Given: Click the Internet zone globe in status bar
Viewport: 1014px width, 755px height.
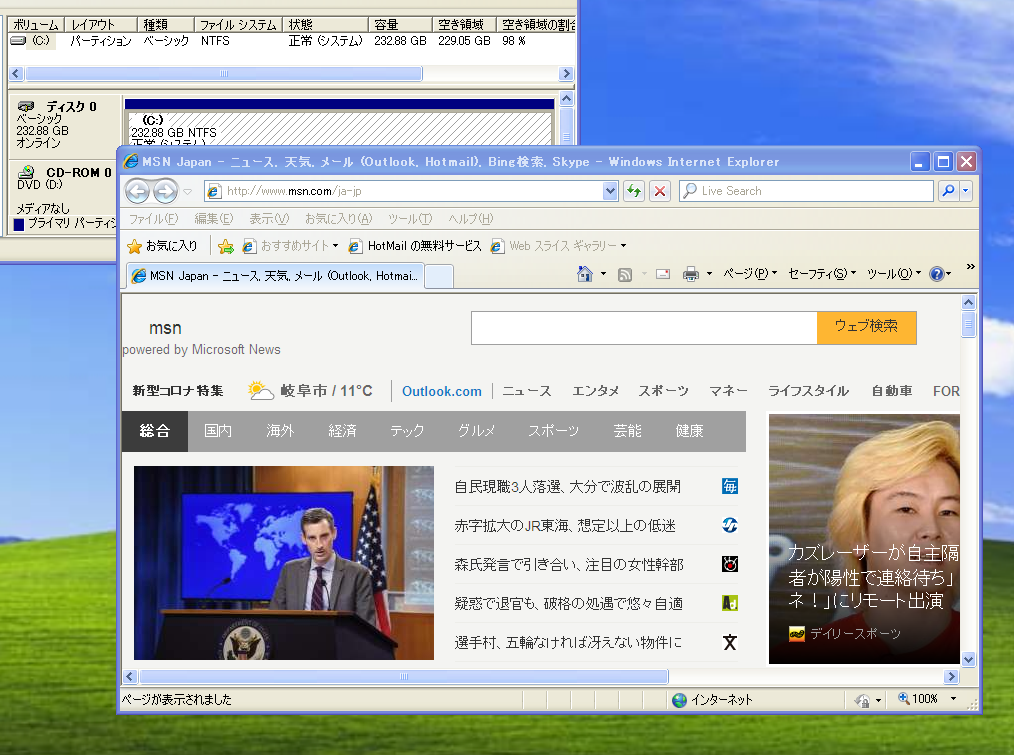Looking at the screenshot, I should pos(679,700).
